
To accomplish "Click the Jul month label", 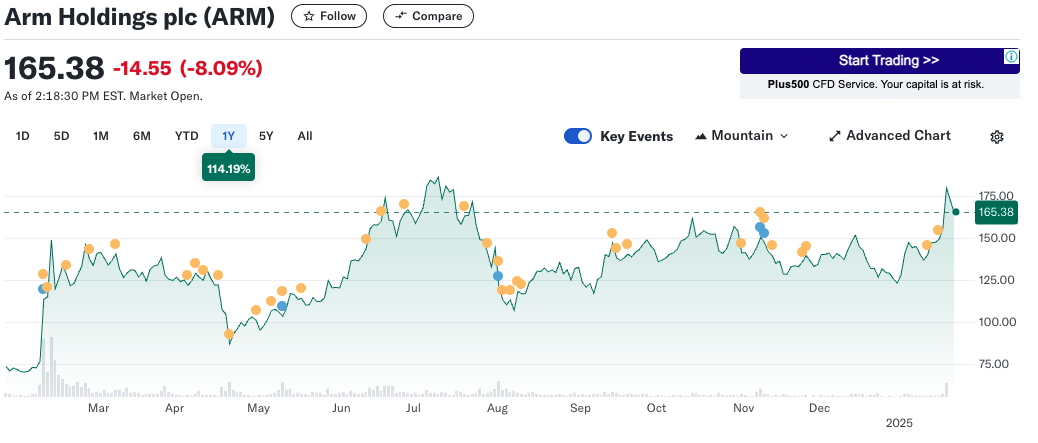I will point(412,408).
